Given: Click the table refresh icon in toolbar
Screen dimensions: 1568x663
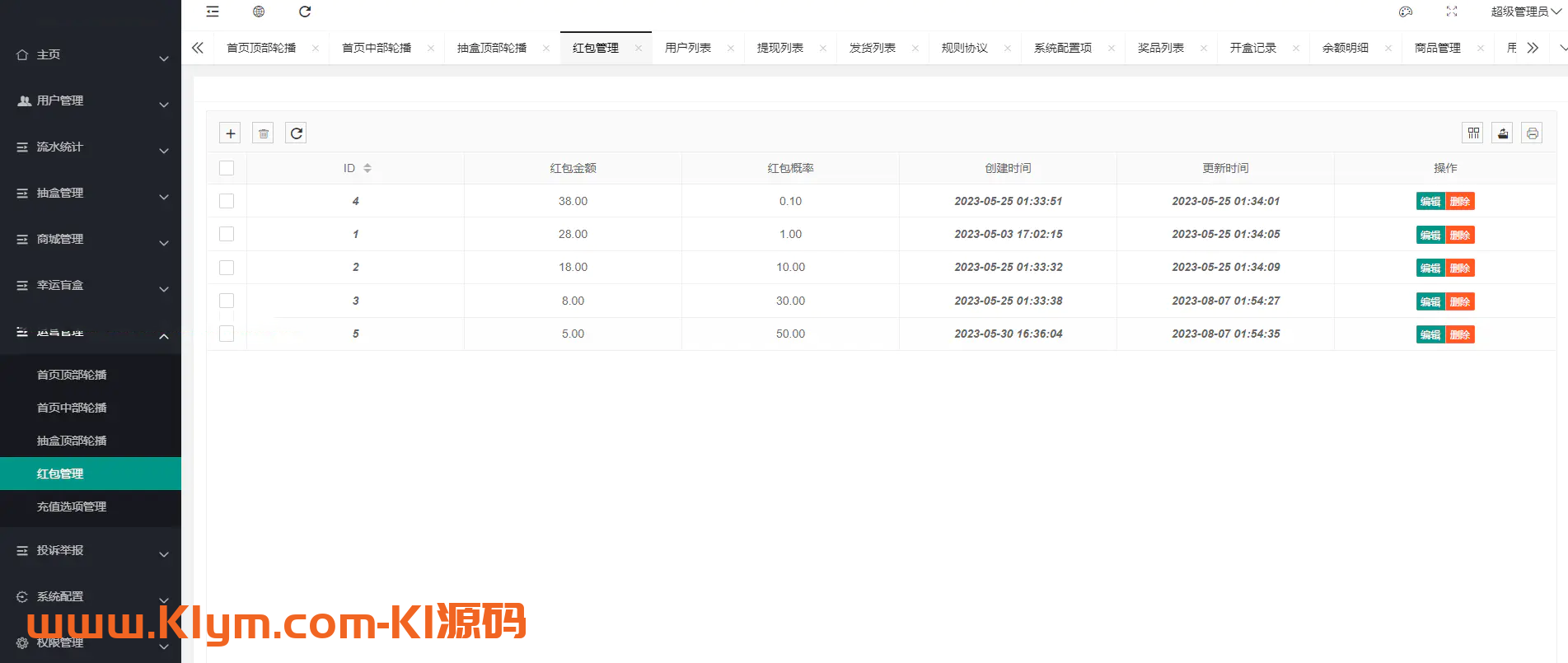Looking at the screenshot, I should 296,133.
